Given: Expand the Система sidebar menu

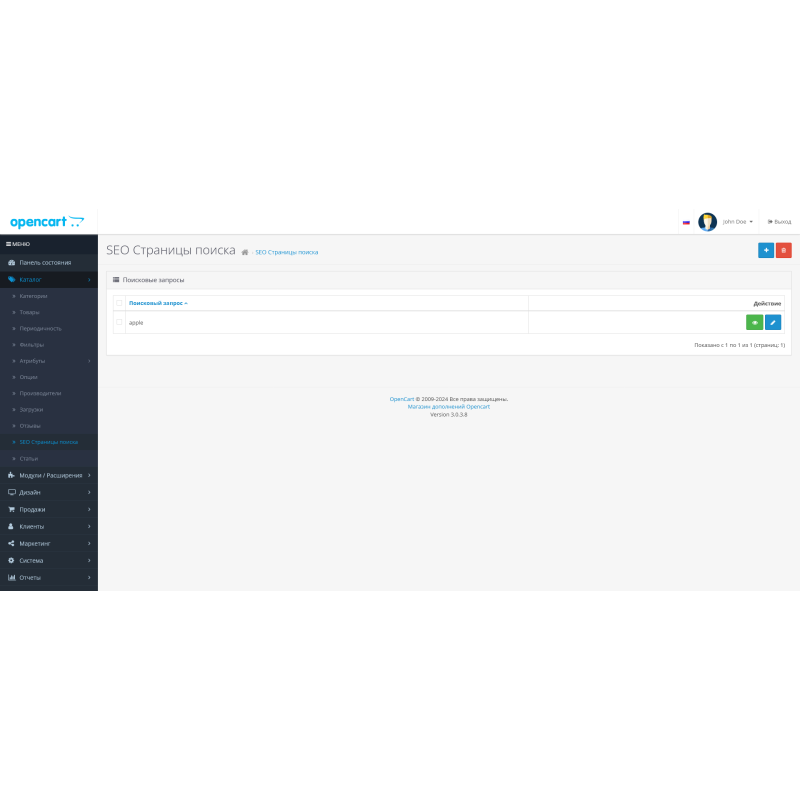Looking at the screenshot, I should (x=31, y=560).
